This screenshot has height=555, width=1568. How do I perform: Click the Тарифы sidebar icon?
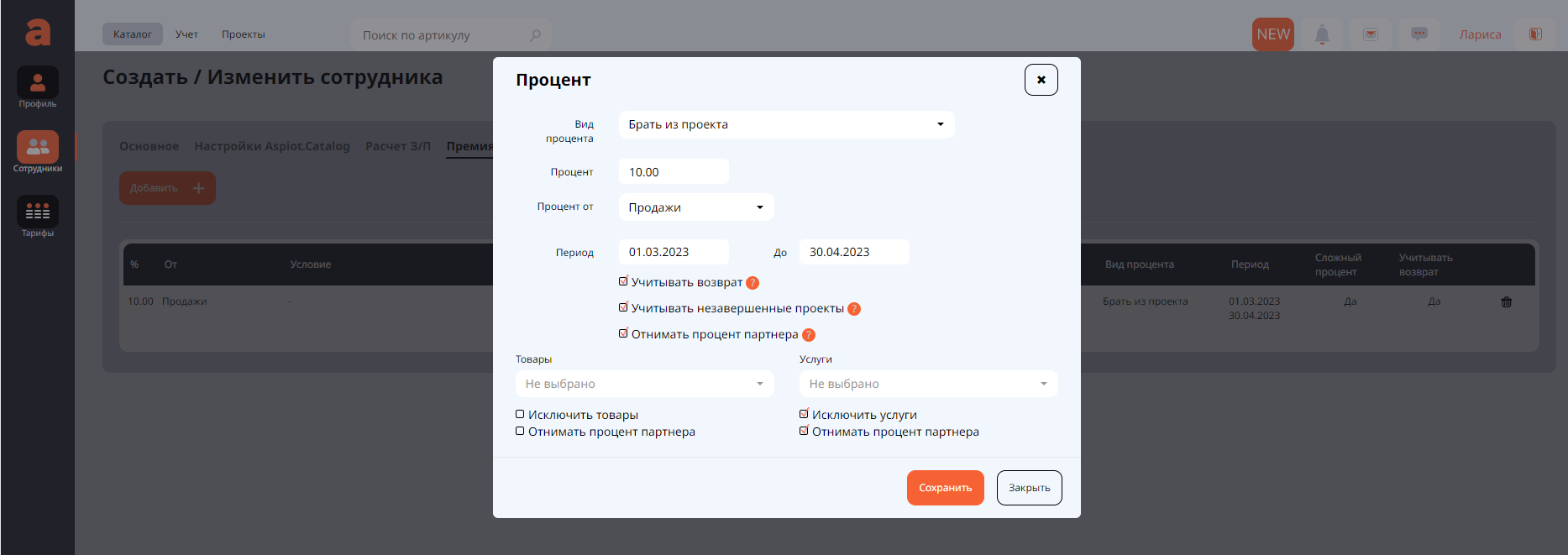pyautogui.click(x=38, y=212)
